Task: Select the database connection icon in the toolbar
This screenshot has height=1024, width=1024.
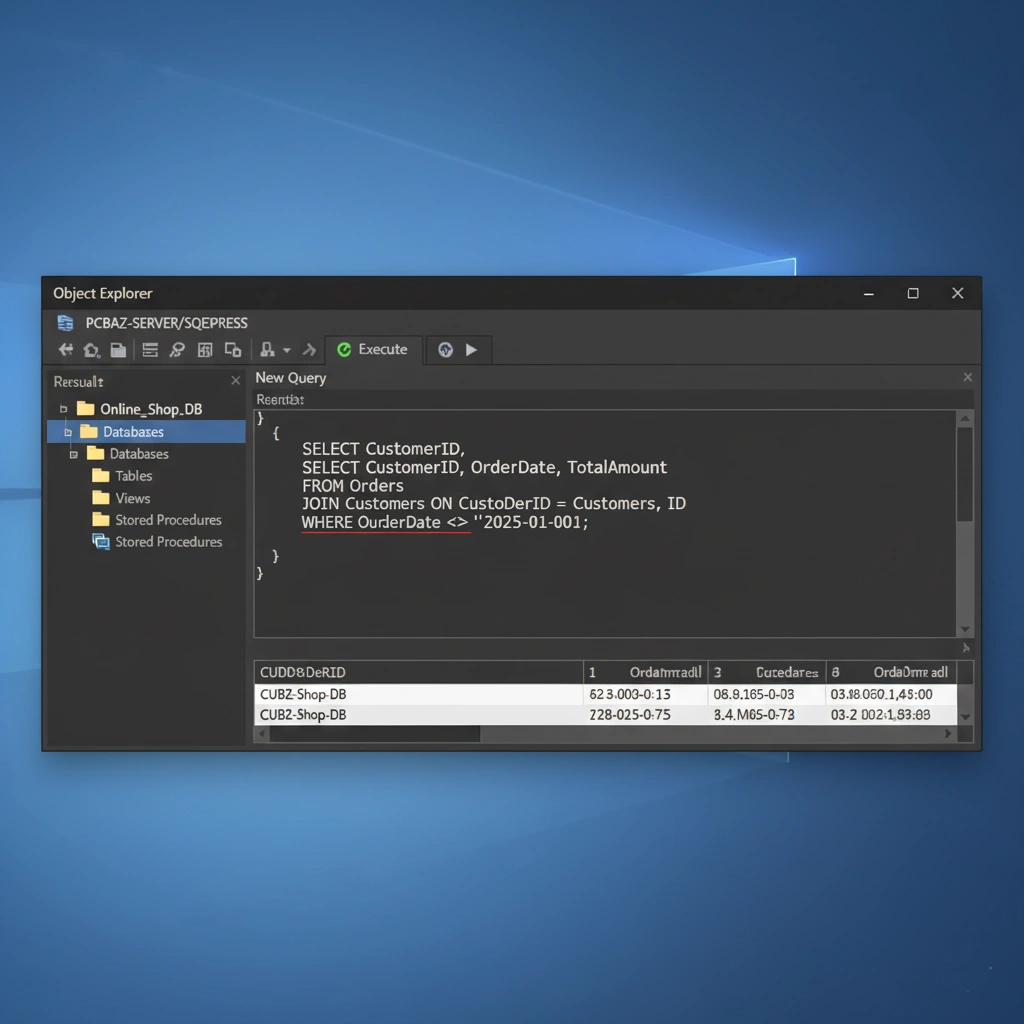Action: pyautogui.click(x=266, y=349)
